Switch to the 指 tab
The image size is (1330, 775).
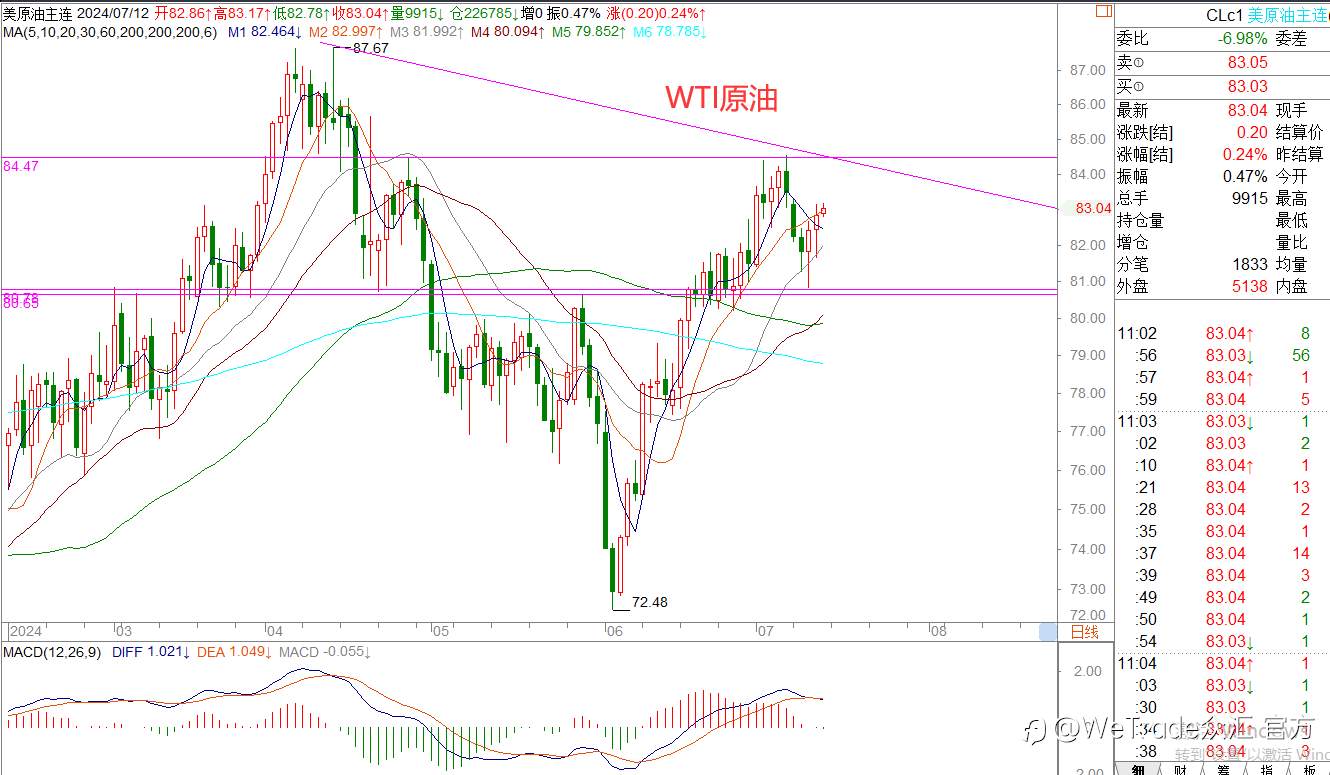point(1267,767)
